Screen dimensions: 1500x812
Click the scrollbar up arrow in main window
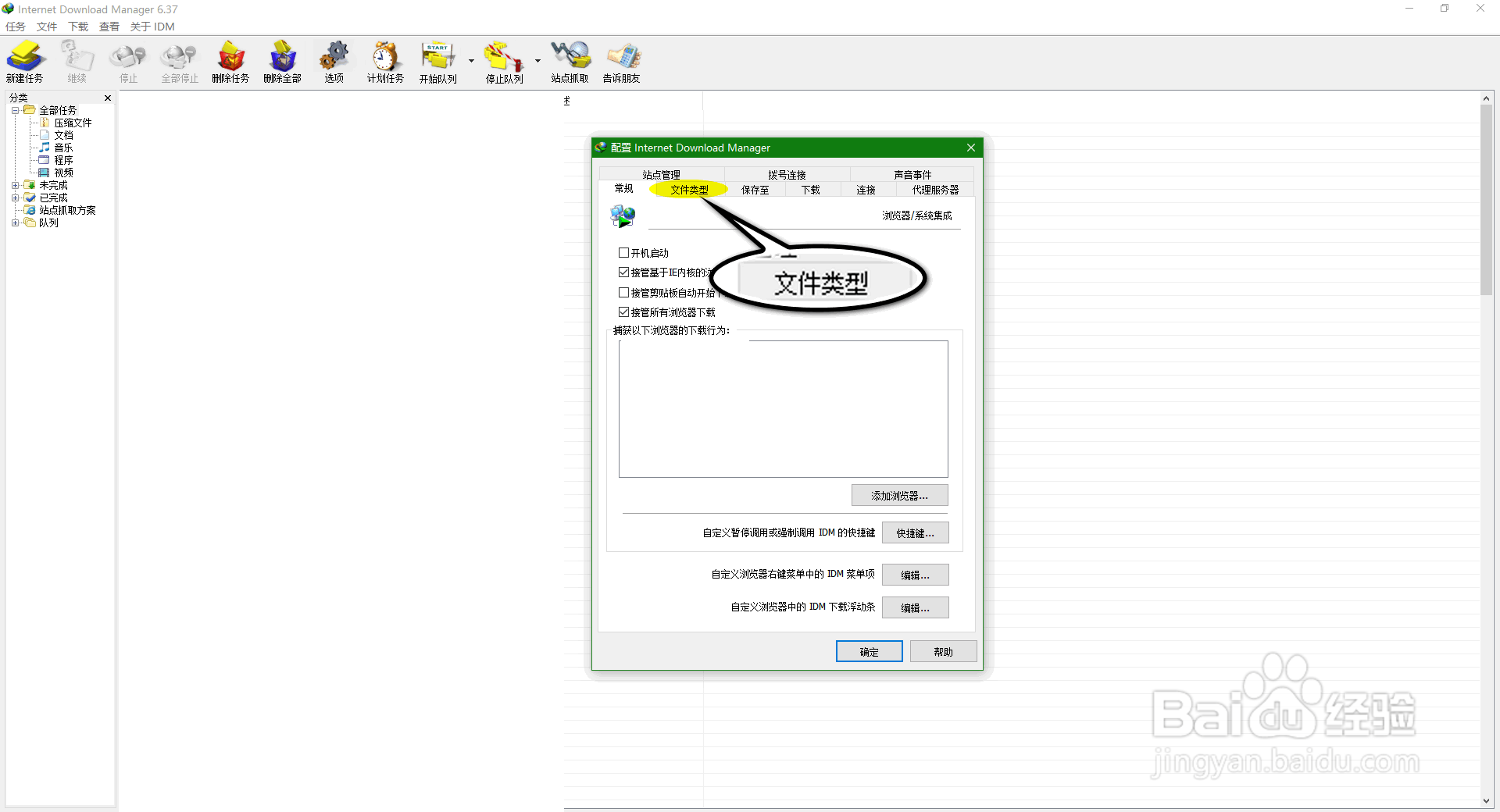coord(1486,98)
